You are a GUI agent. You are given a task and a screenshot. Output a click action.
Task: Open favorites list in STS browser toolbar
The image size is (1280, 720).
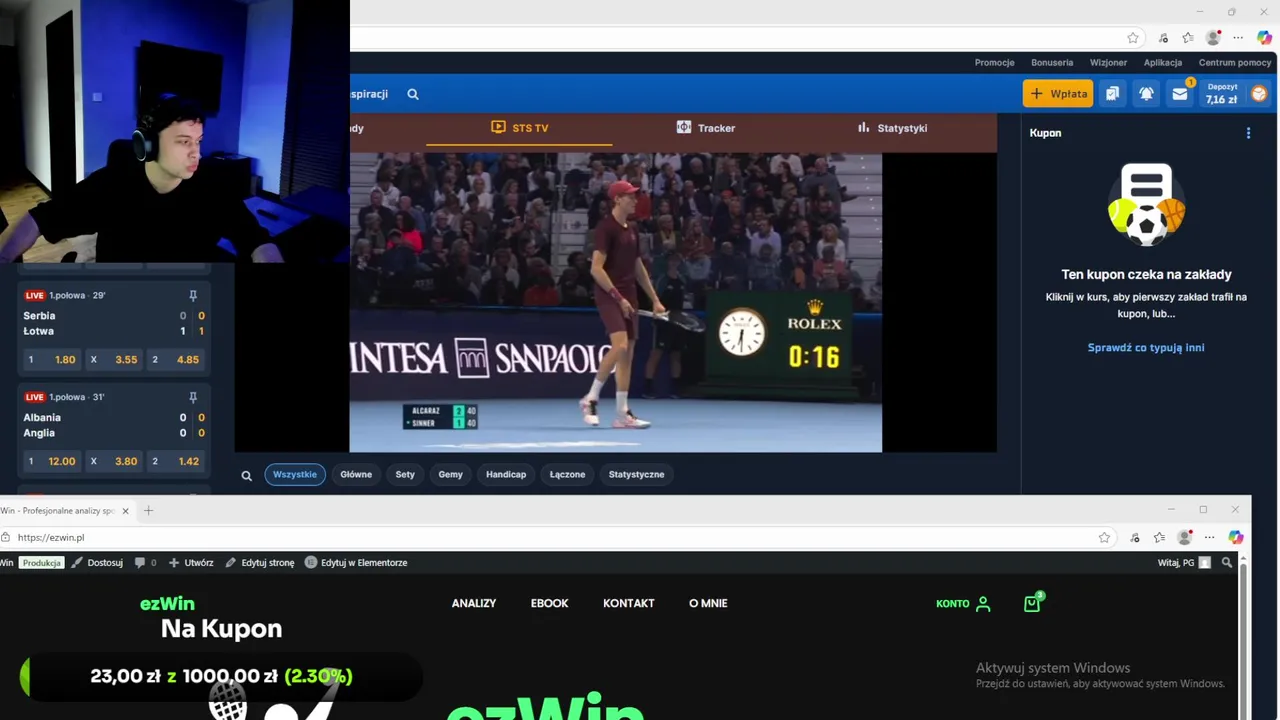1188,38
